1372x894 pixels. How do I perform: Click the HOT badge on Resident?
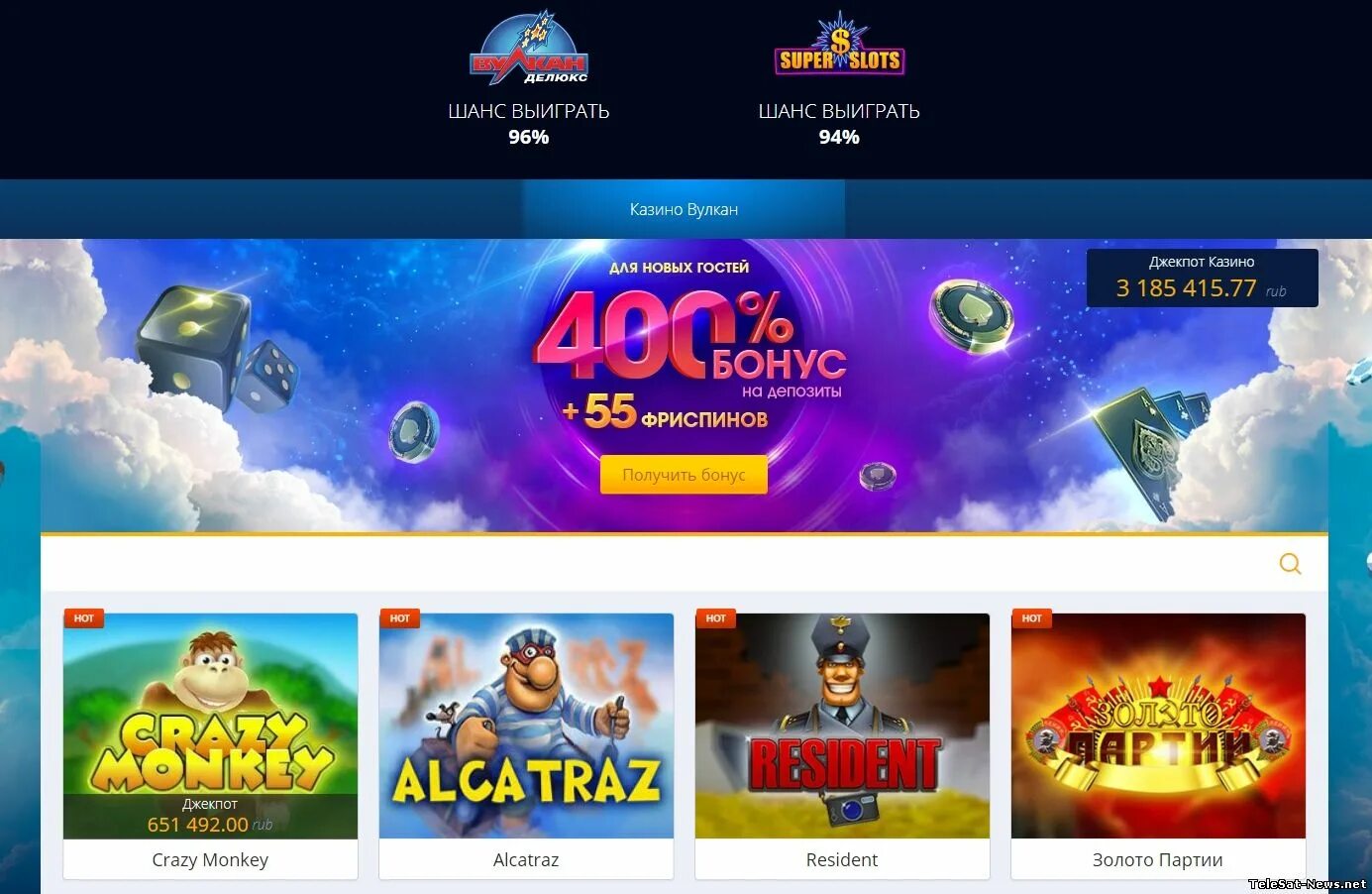click(715, 618)
